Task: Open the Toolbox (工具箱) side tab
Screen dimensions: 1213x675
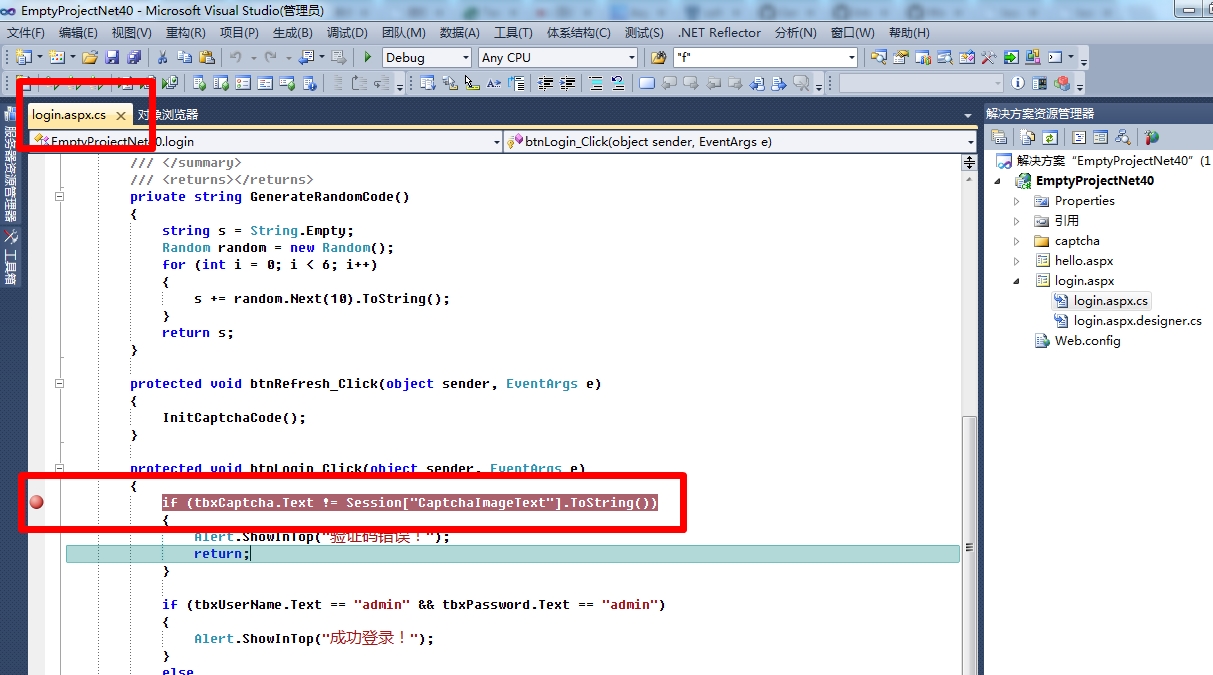Action: coord(10,258)
